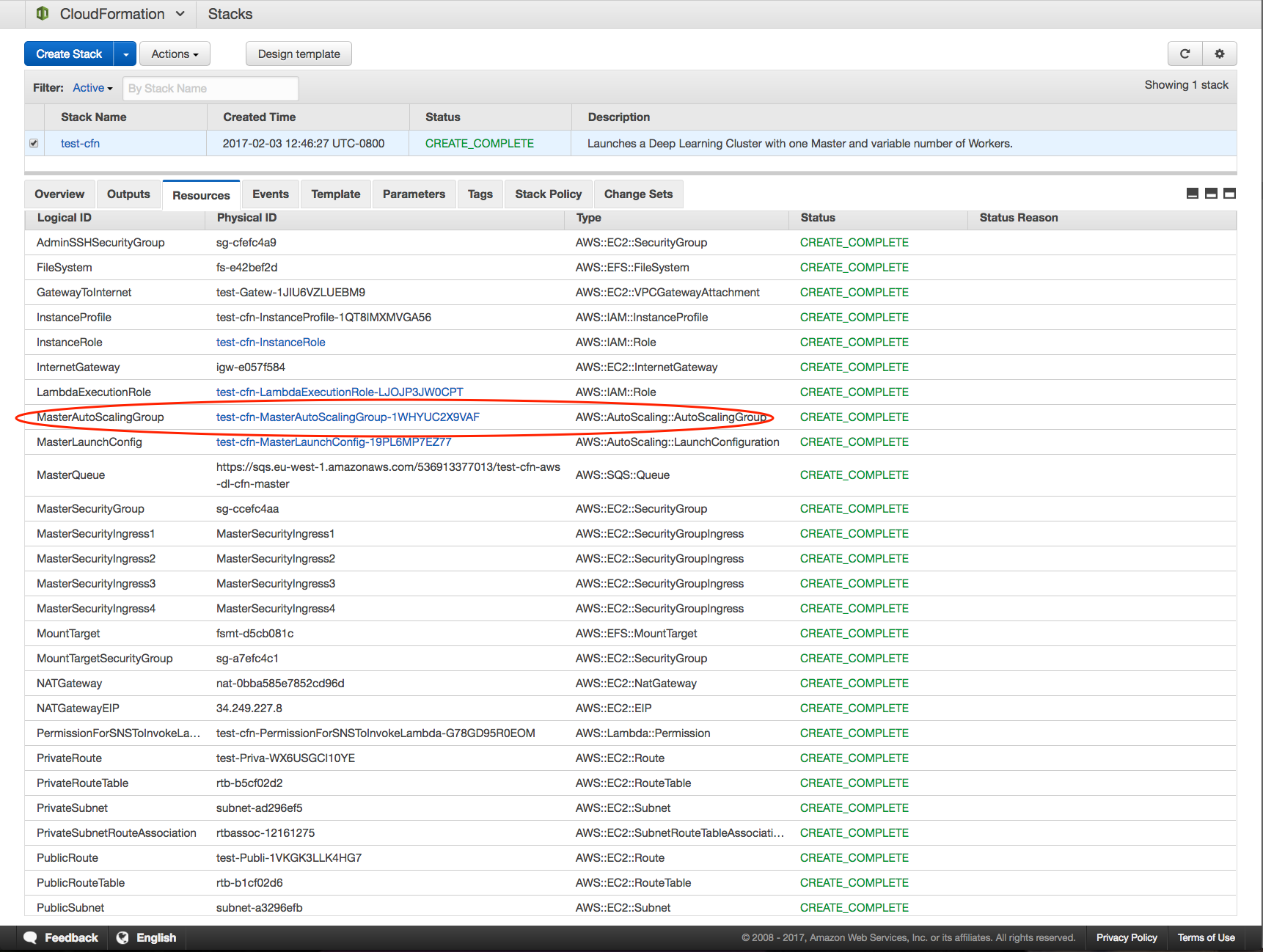Viewport: 1263px width, 952px height.
Task: Click the By Stack Name filter field
Action: 210,88
